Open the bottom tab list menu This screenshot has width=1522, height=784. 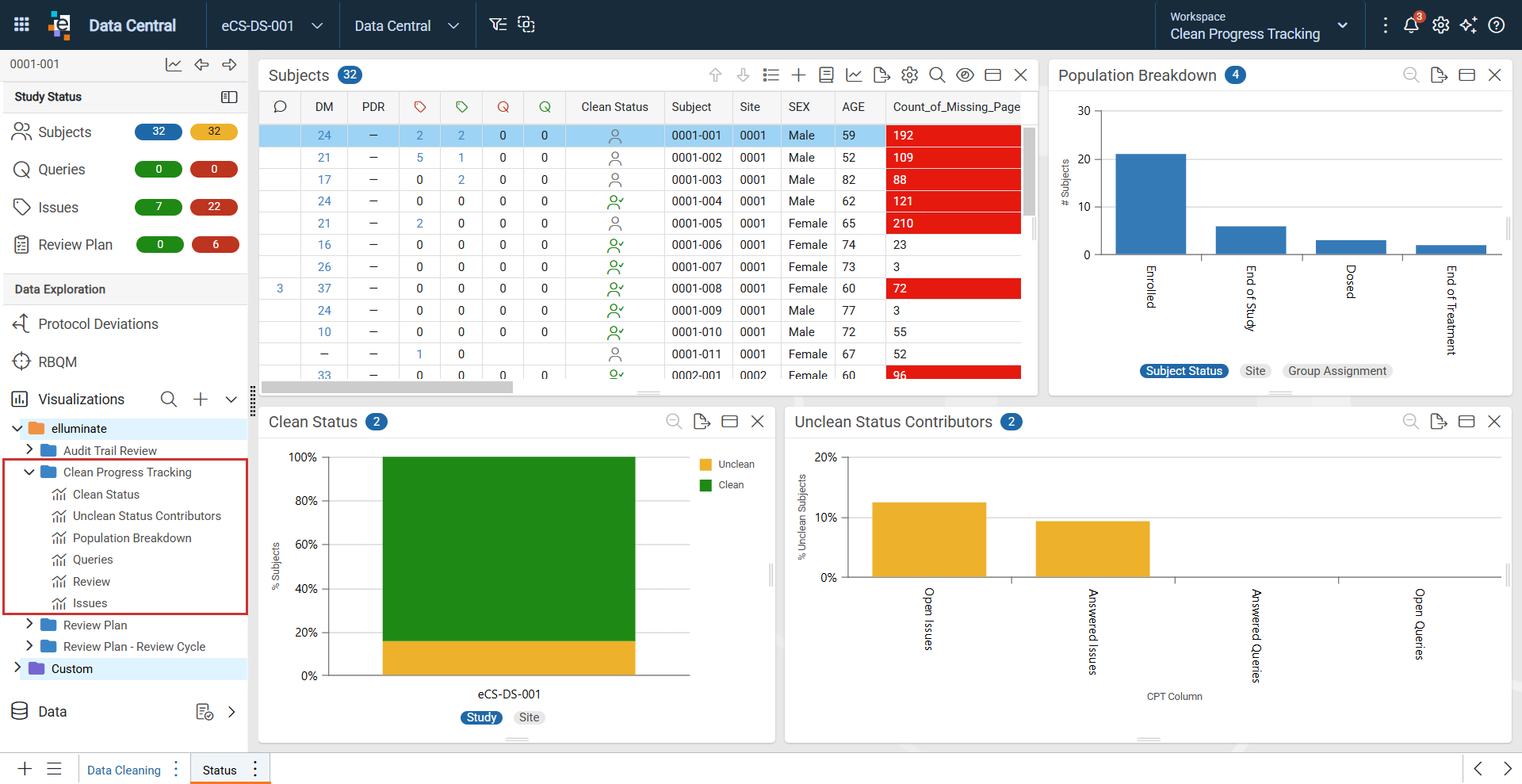click(54, 769)
